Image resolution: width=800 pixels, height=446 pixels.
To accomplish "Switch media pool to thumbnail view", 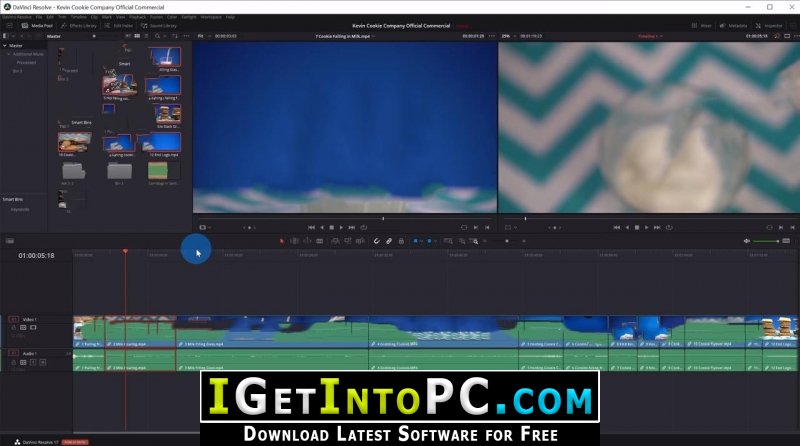I will click(x=137, y=36).
